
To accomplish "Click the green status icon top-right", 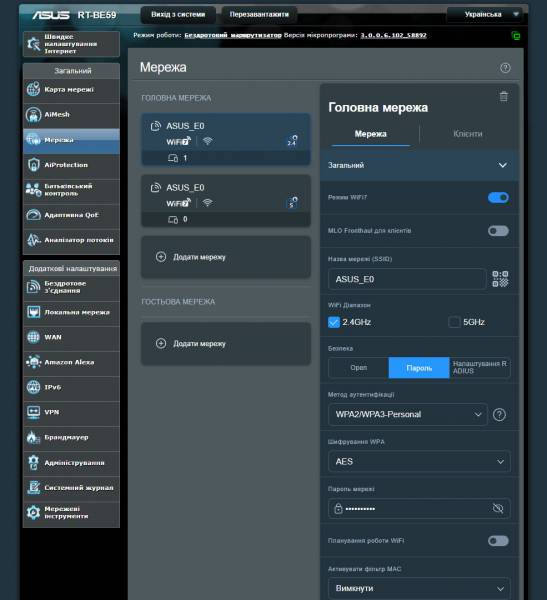I will click(516, 36).
